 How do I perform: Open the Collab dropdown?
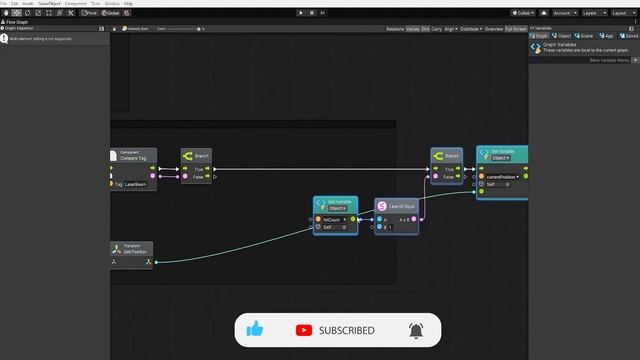523,13
